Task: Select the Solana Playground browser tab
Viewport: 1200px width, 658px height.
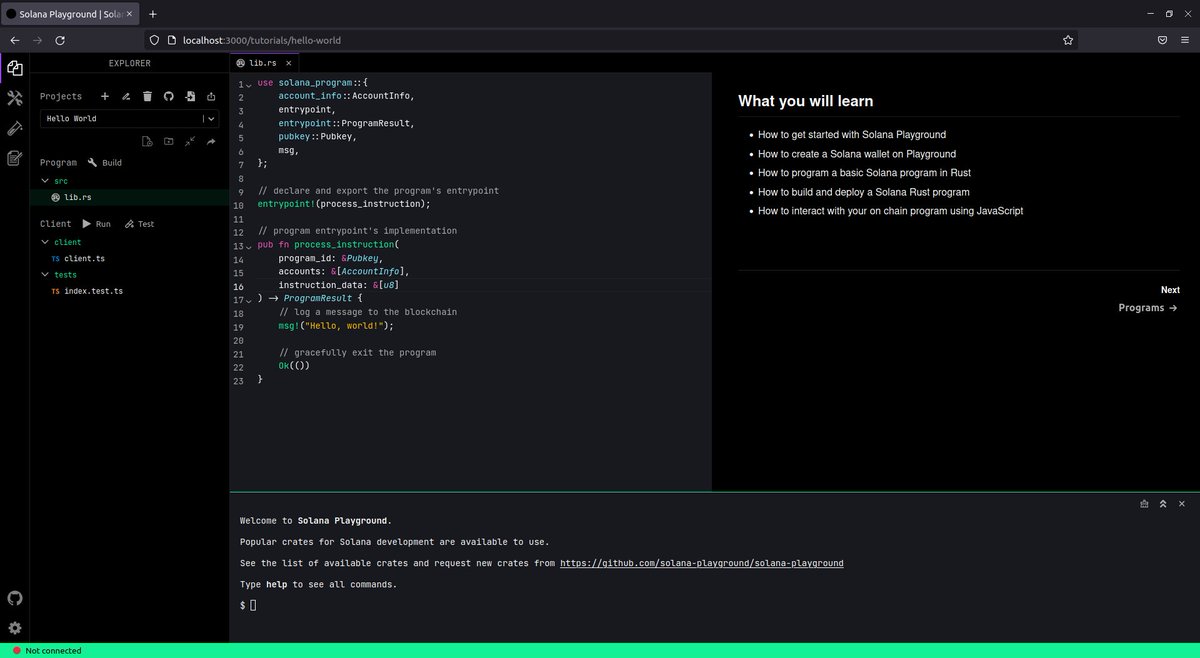Action: click(x=70, y=14)
